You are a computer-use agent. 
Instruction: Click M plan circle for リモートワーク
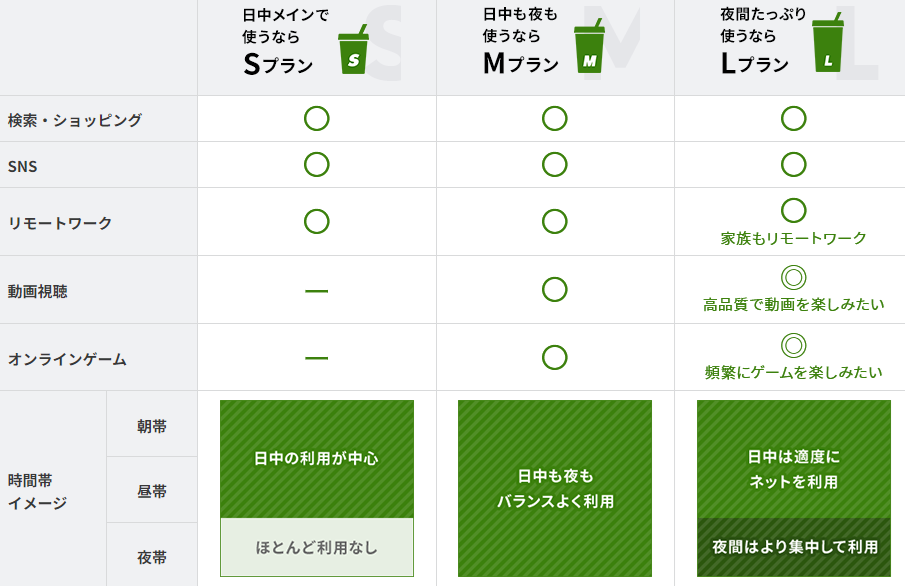click(555, 221)
